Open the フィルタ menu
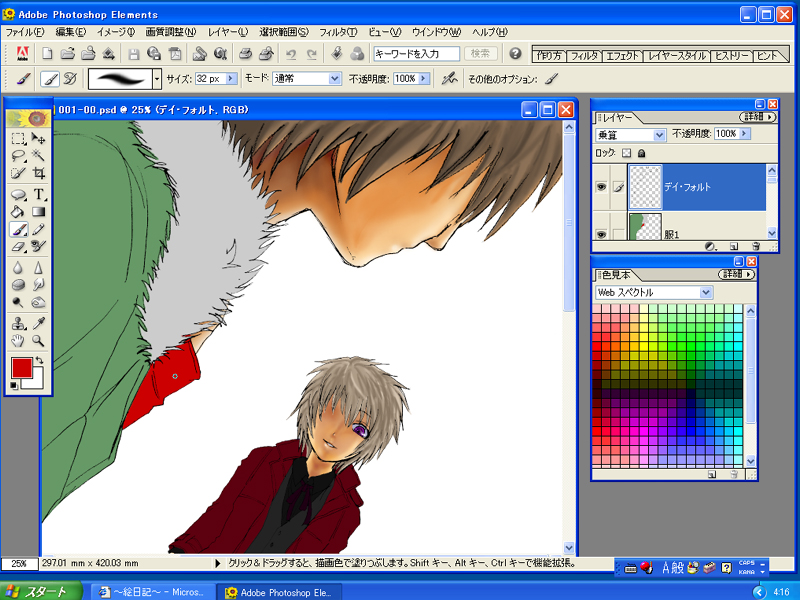This screenshot has width=800, height=600. tap(338, 32)
